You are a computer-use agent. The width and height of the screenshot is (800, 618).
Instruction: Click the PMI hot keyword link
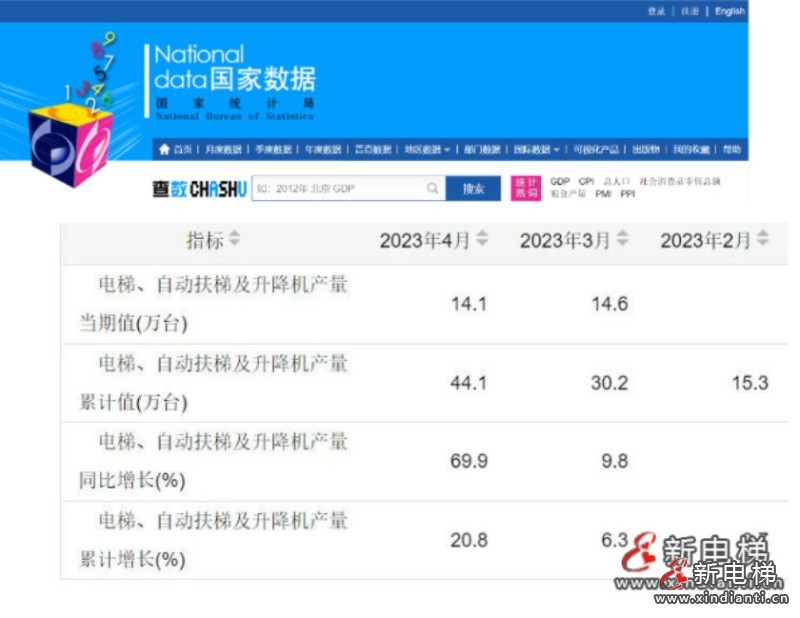pyautogui.click(x=603, y=194)
